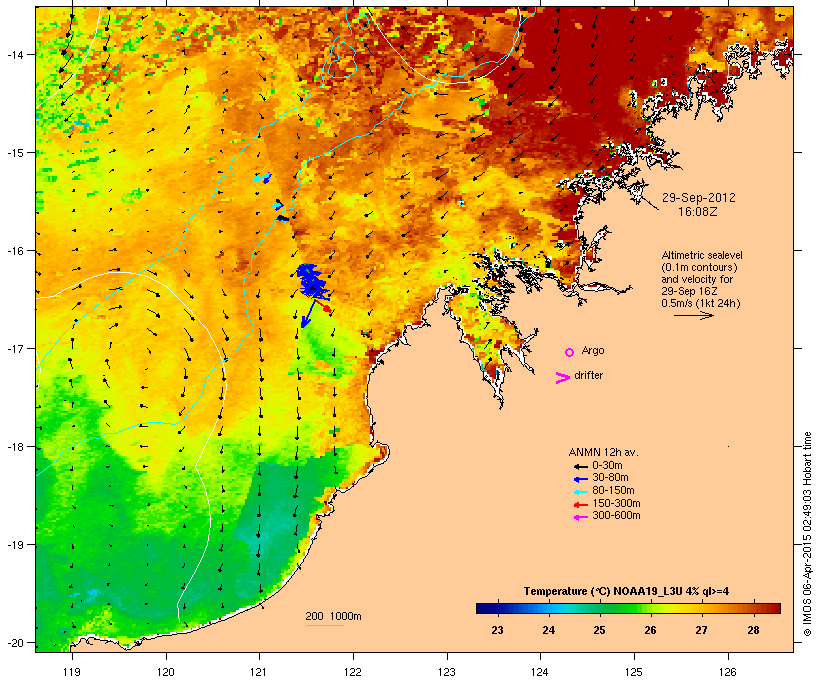
Task: Click the '124' longitude axis label
Action: coord(540,672)
